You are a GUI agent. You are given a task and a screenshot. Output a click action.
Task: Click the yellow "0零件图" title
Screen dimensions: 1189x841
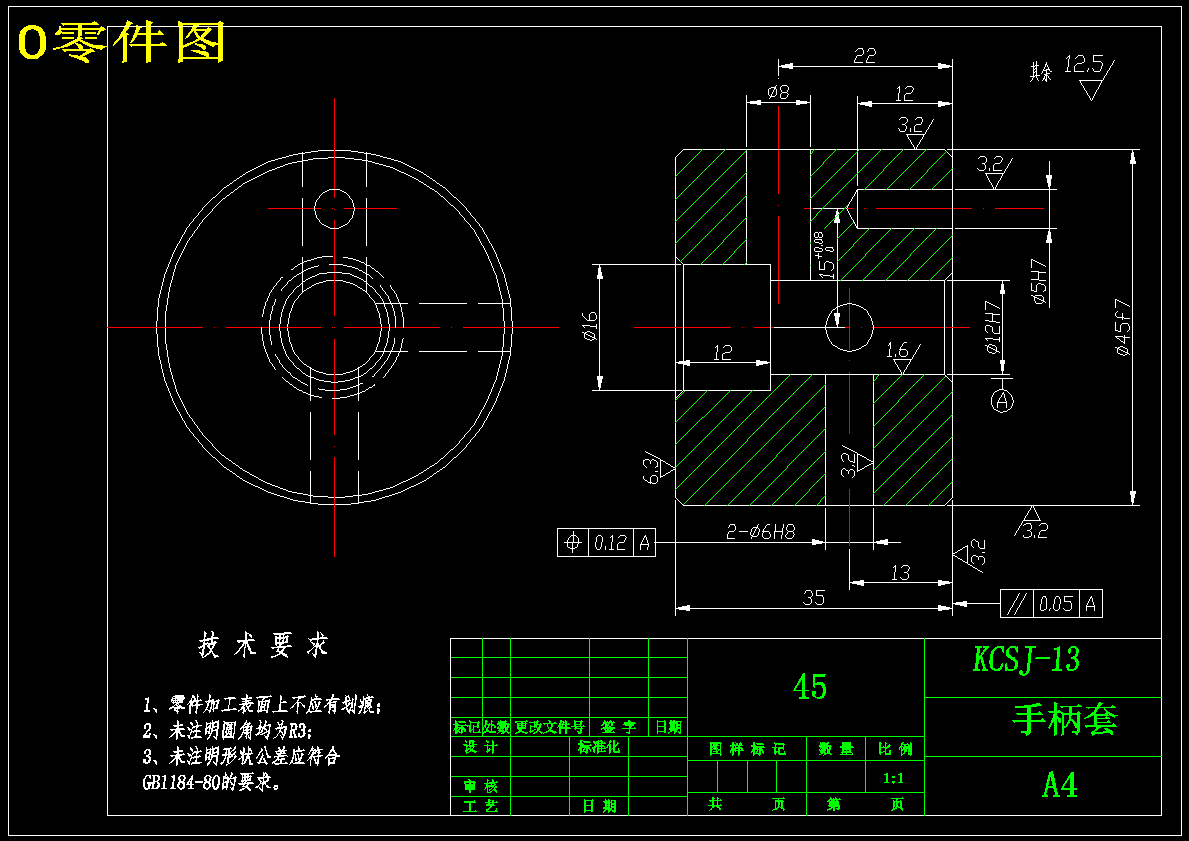[x=121, y=42]
